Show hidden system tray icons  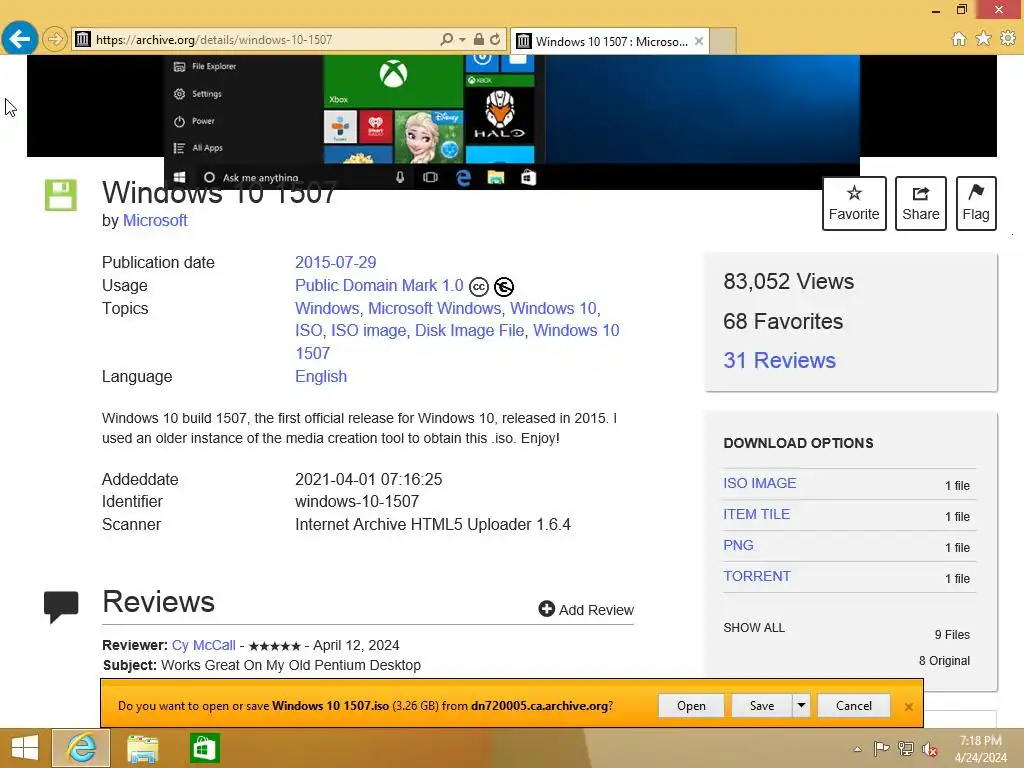click(857, 749)
